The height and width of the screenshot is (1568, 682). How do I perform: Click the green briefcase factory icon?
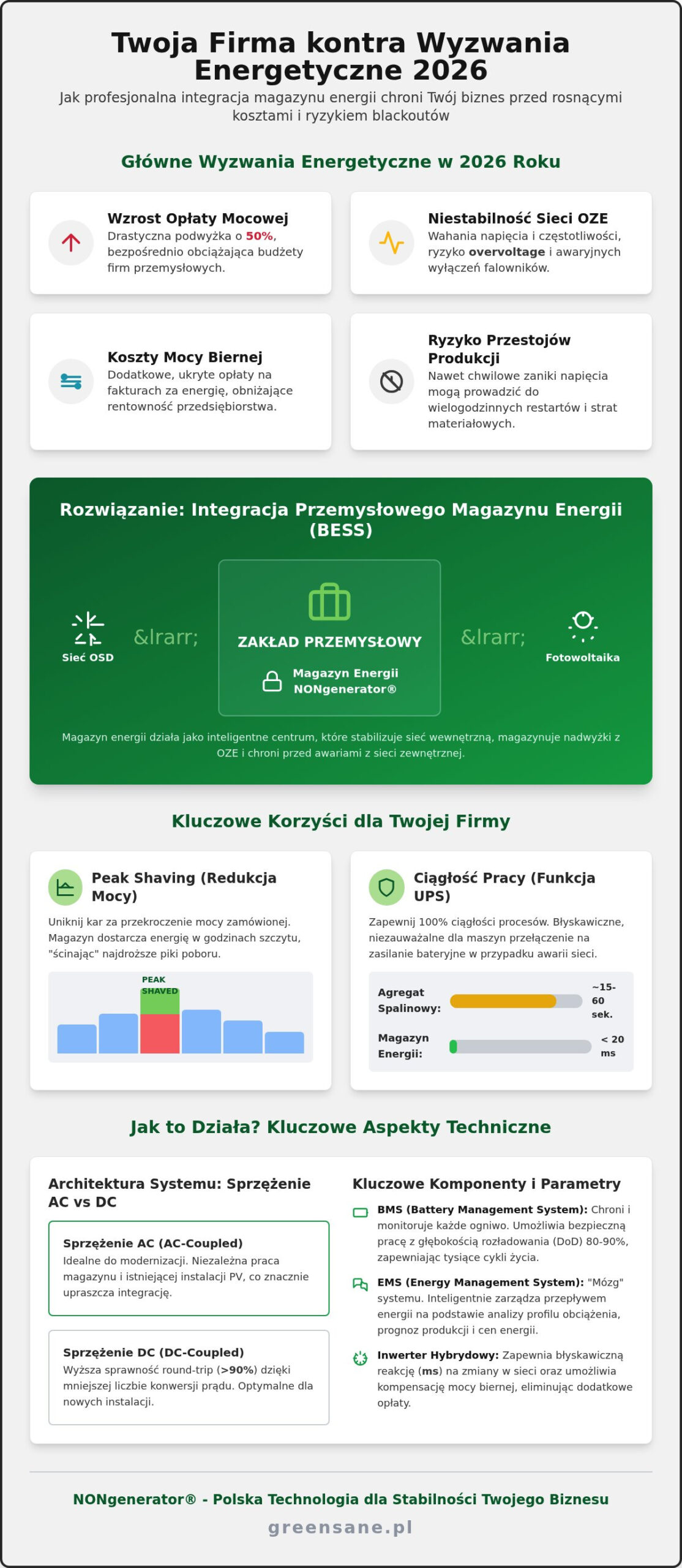(329, 602)
